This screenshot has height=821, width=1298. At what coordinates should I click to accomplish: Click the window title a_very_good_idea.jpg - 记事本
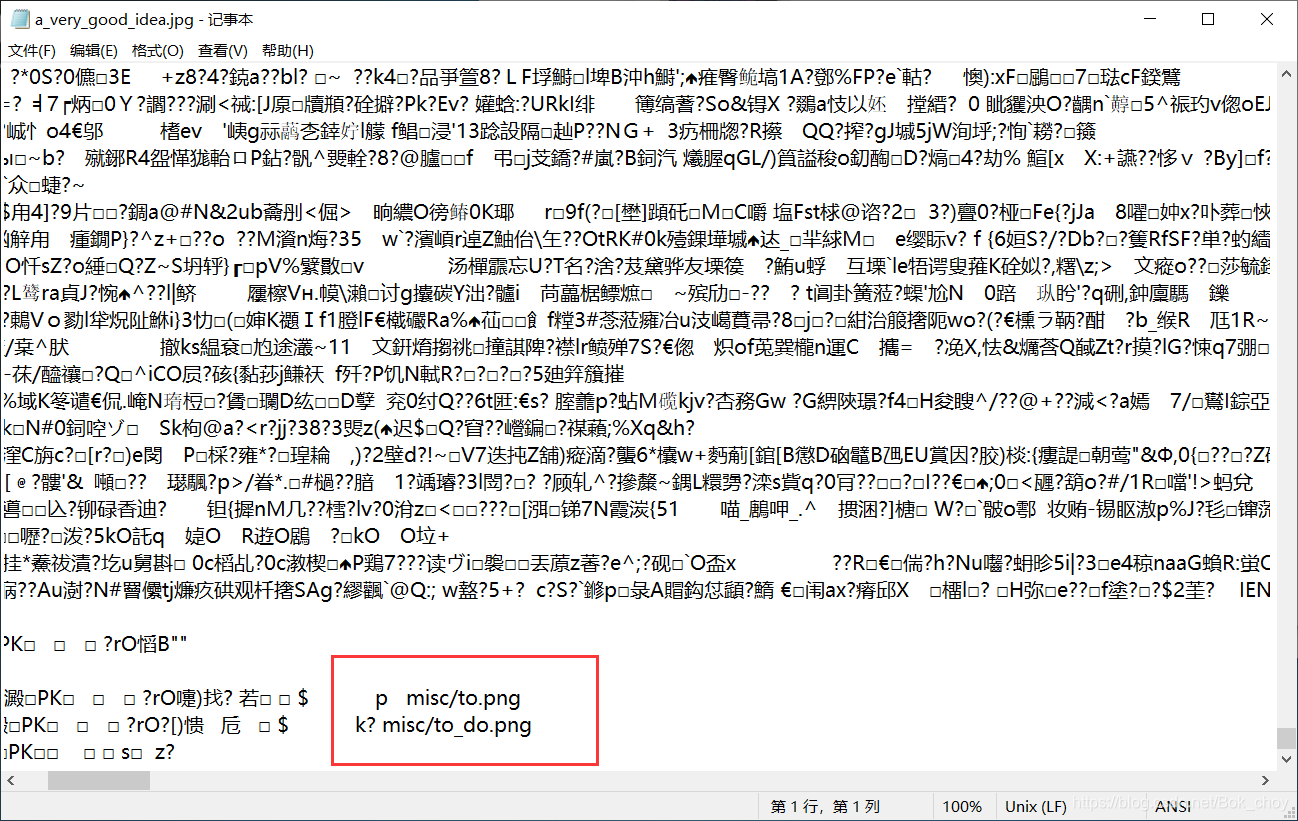point(144,20)
